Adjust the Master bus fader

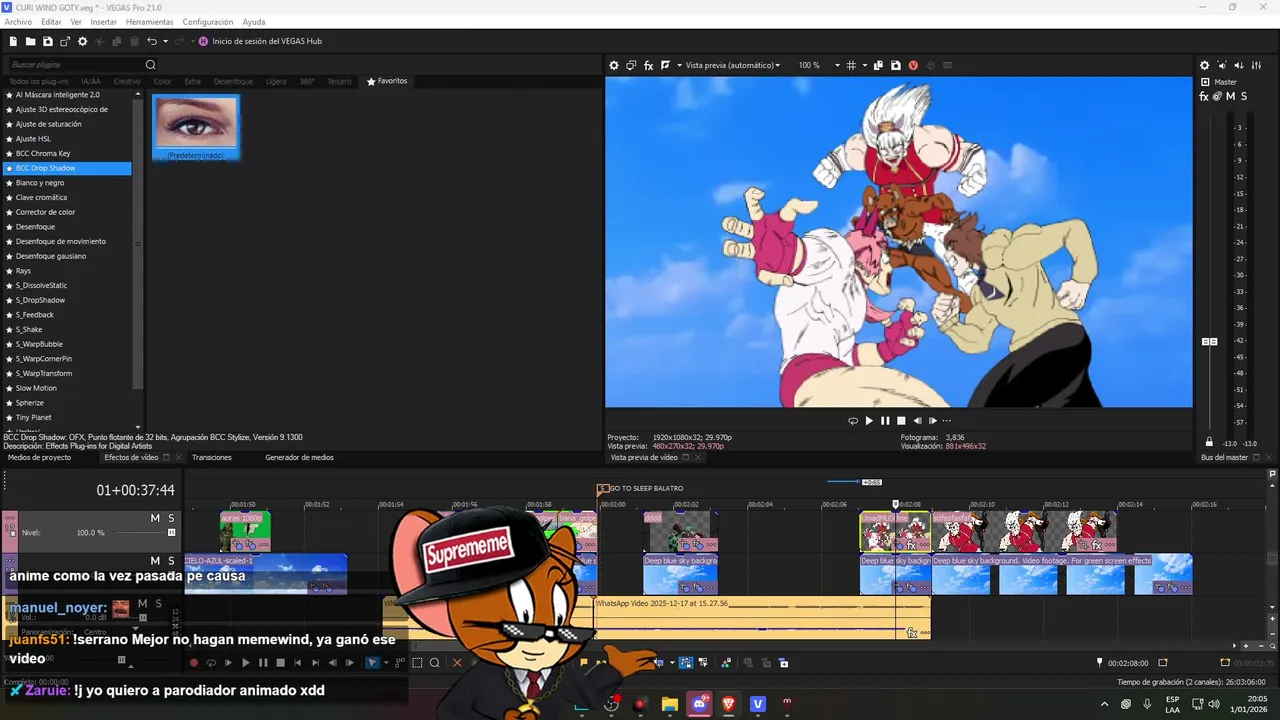click(1209, 342)
